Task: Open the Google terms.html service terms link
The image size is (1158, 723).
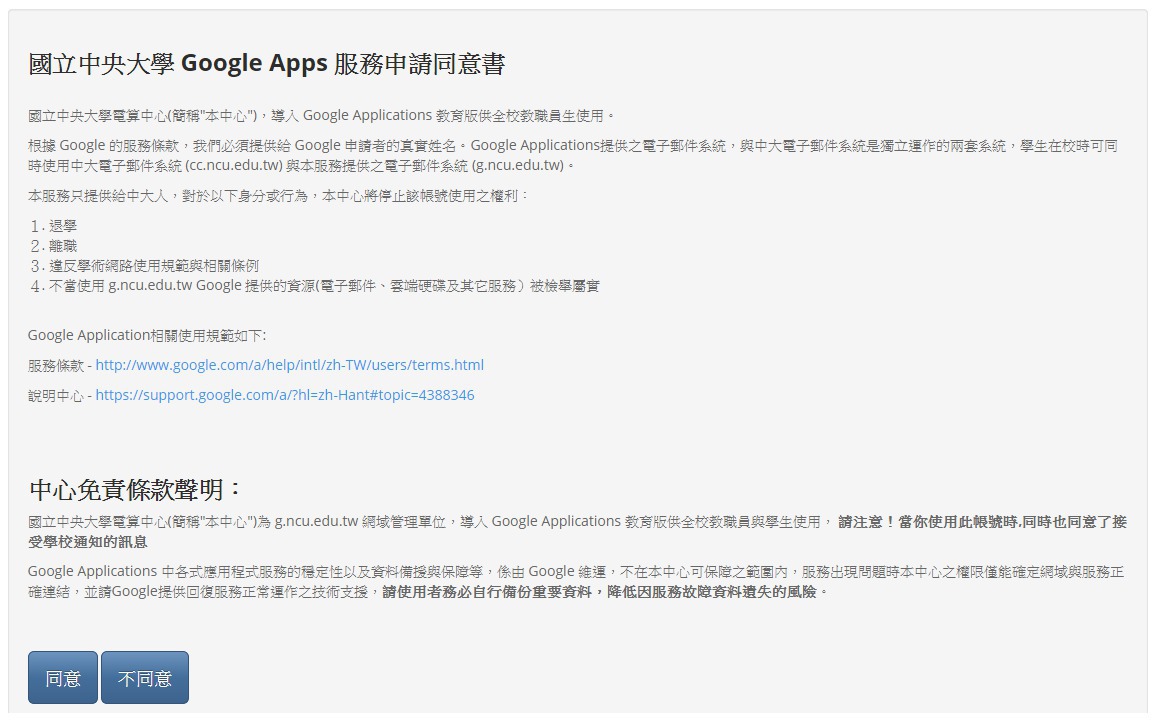Action: [290, 365]
